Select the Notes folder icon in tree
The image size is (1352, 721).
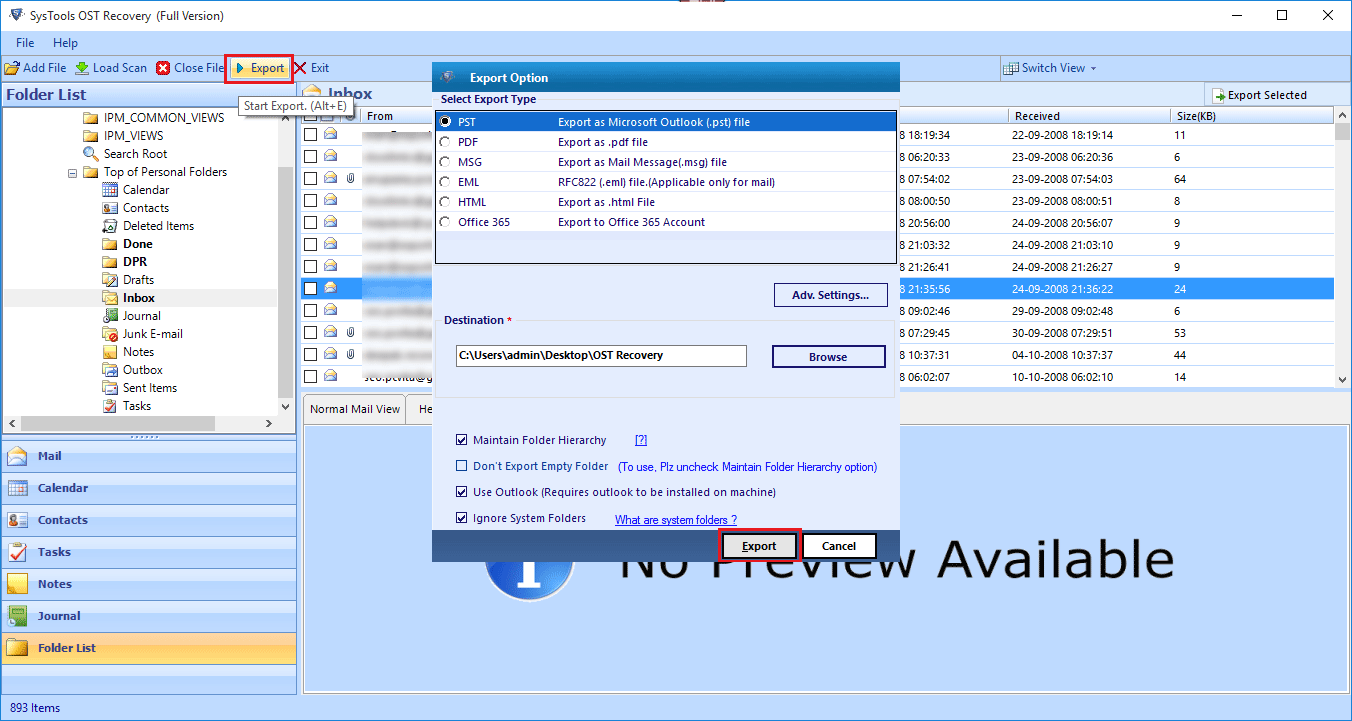pos(110,352)
